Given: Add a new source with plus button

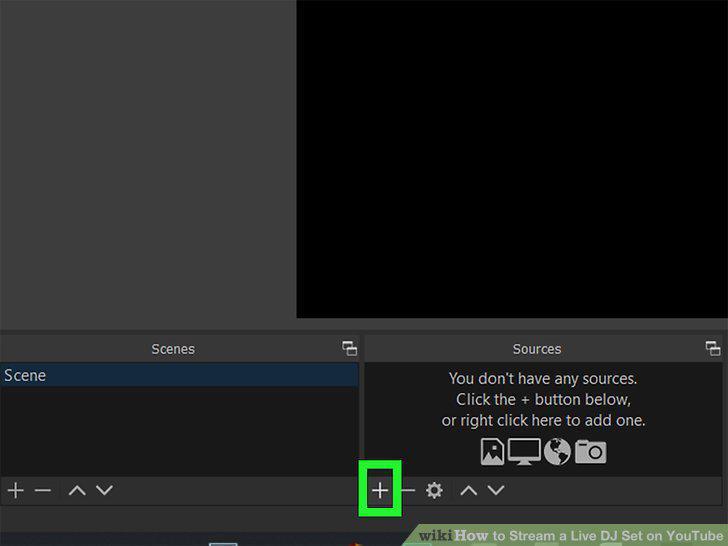Looking at the screenshot, I should [380, 490].
